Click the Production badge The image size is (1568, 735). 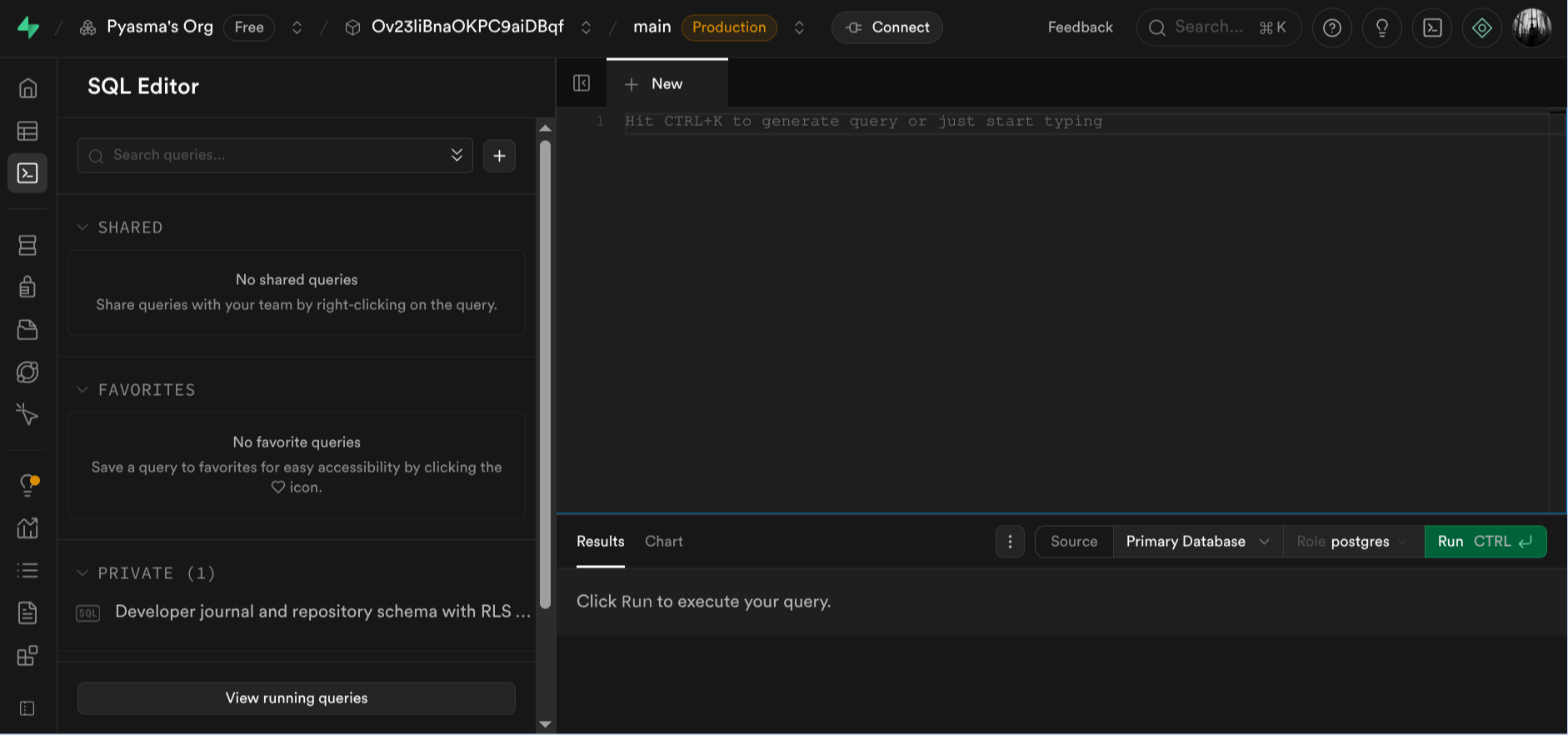729,27
